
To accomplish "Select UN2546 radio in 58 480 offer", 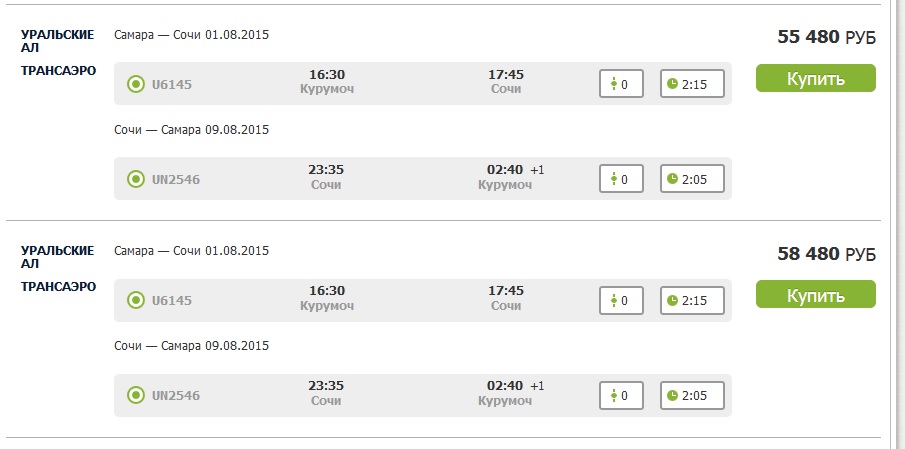I will click(136, 395).
